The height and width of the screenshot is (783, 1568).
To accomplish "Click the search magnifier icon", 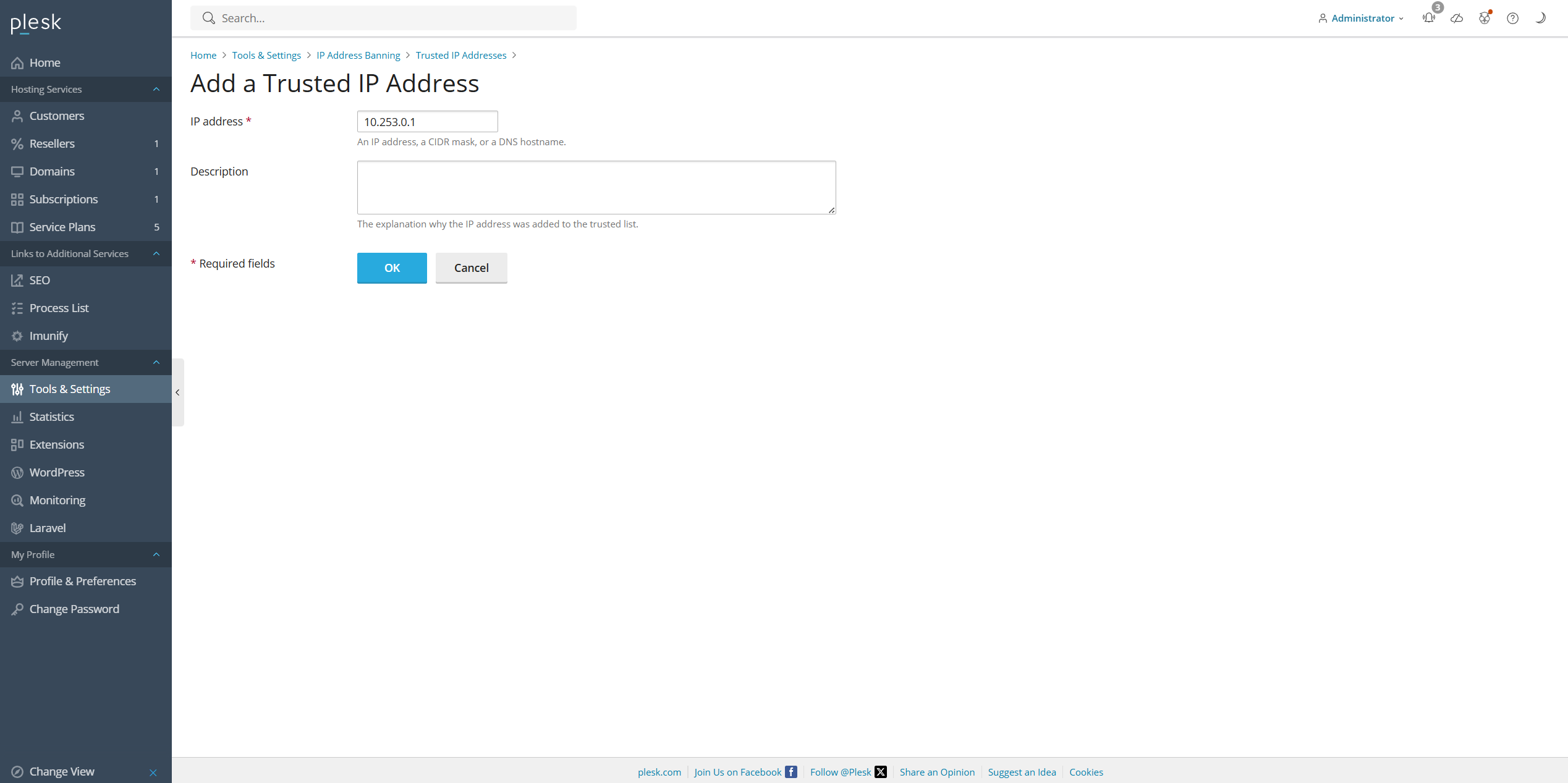I will coord(209,18).
